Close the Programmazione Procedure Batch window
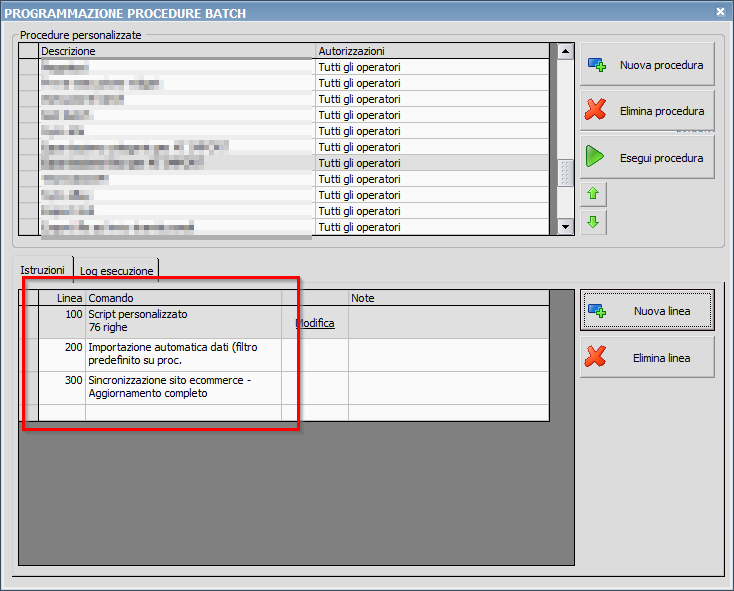734x591 pixels. [x=721, y=12]
